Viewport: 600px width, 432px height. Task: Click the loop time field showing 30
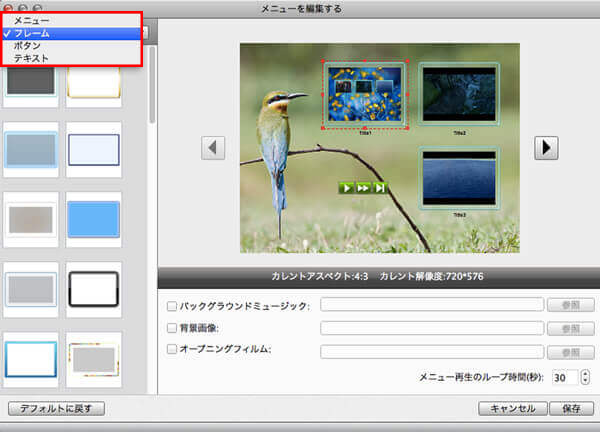[x=565, y=377]
